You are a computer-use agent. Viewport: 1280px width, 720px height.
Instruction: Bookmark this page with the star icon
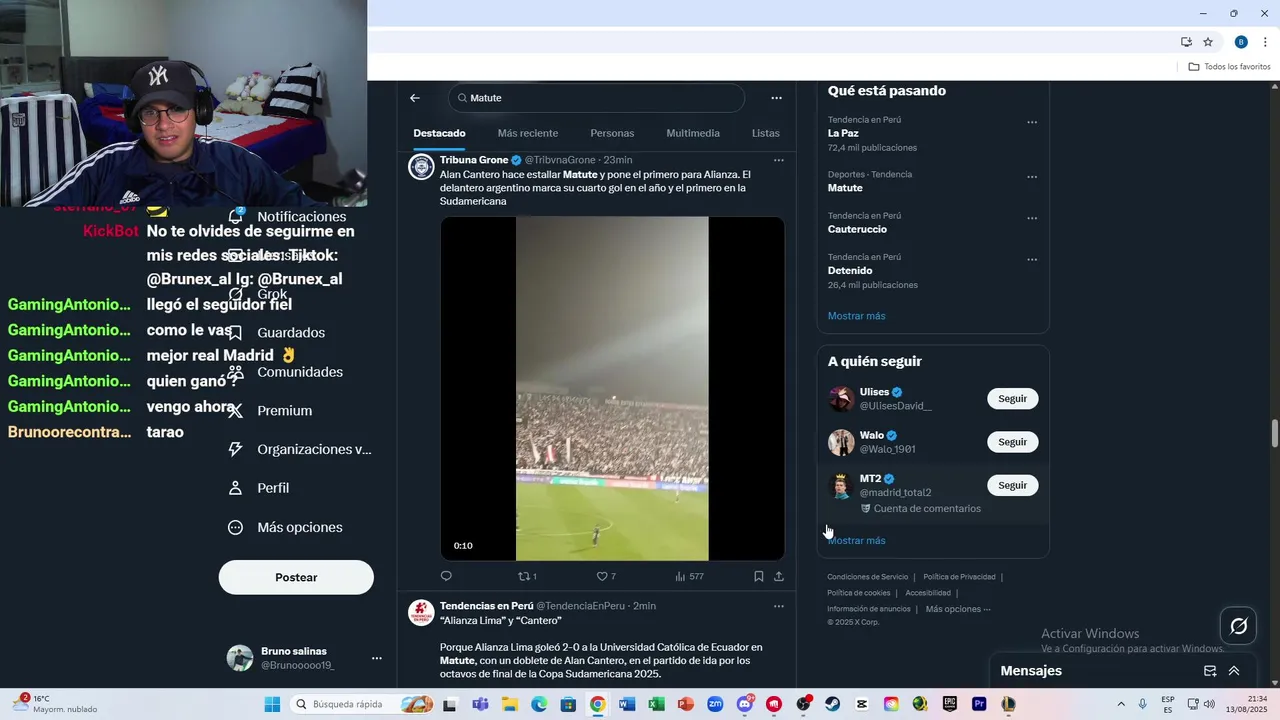click(1208, 42)
